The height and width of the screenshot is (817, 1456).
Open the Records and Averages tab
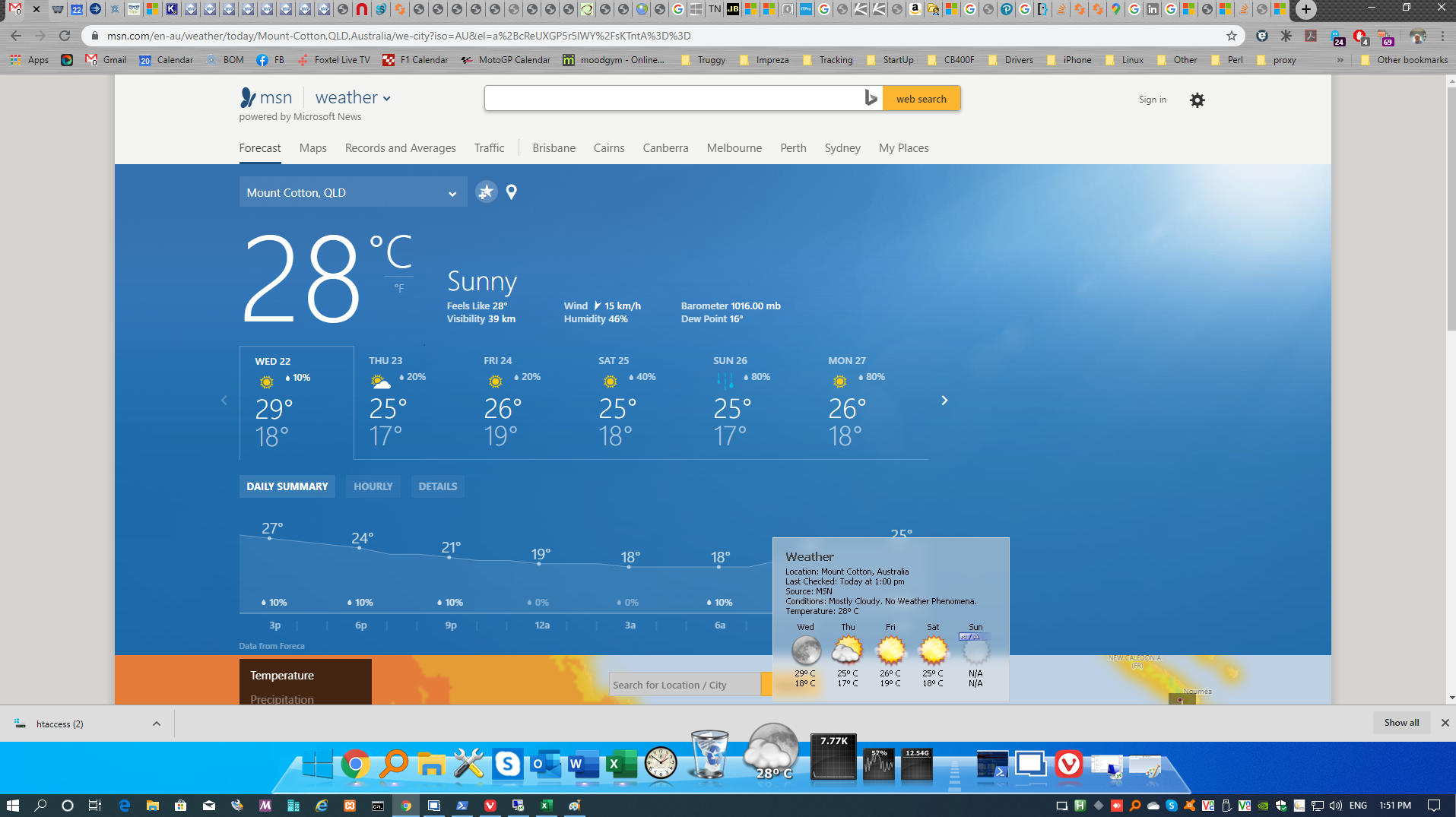coord(400,148)
